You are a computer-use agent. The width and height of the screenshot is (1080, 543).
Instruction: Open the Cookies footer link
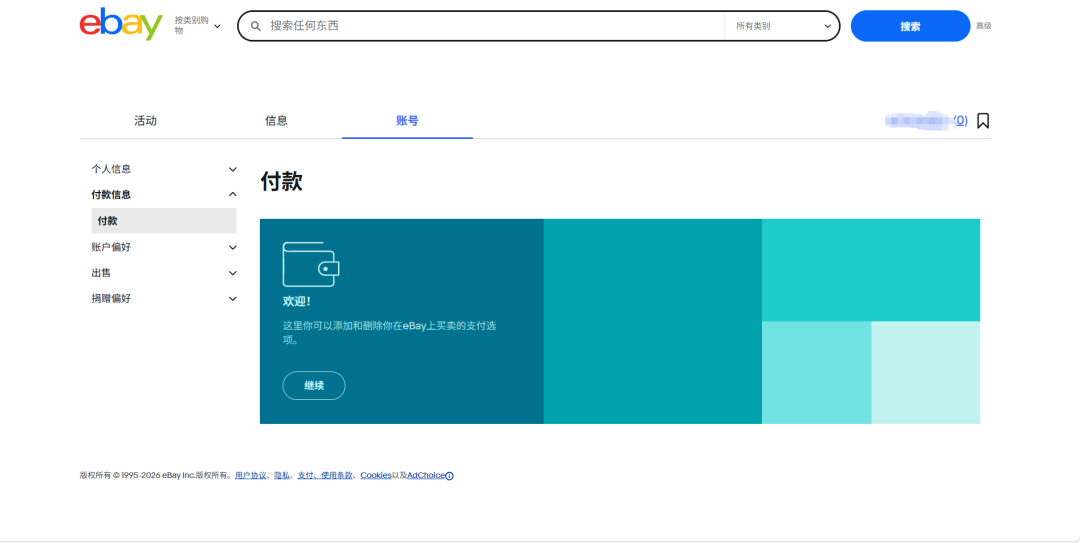[x=376, y=475]
